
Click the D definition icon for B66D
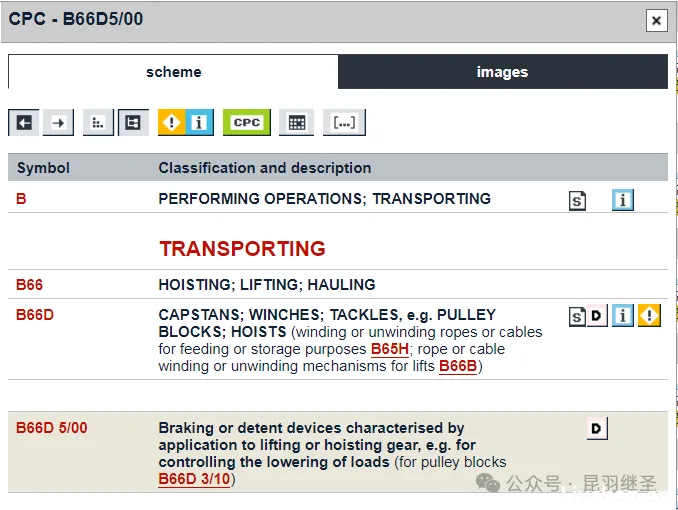tap(597, 317)
